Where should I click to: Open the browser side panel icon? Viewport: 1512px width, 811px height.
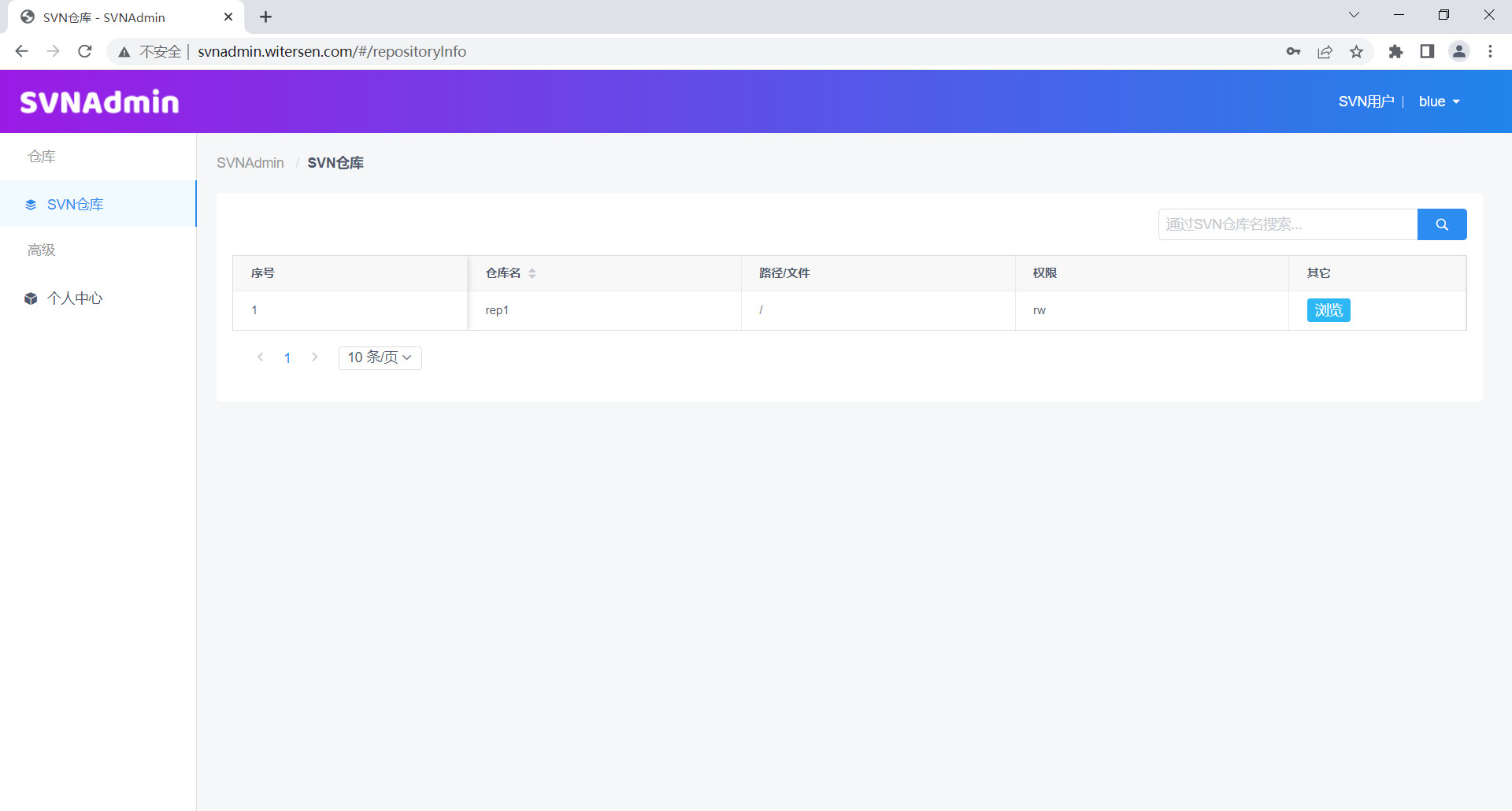pyautogui.click(x=1427, y=51)
